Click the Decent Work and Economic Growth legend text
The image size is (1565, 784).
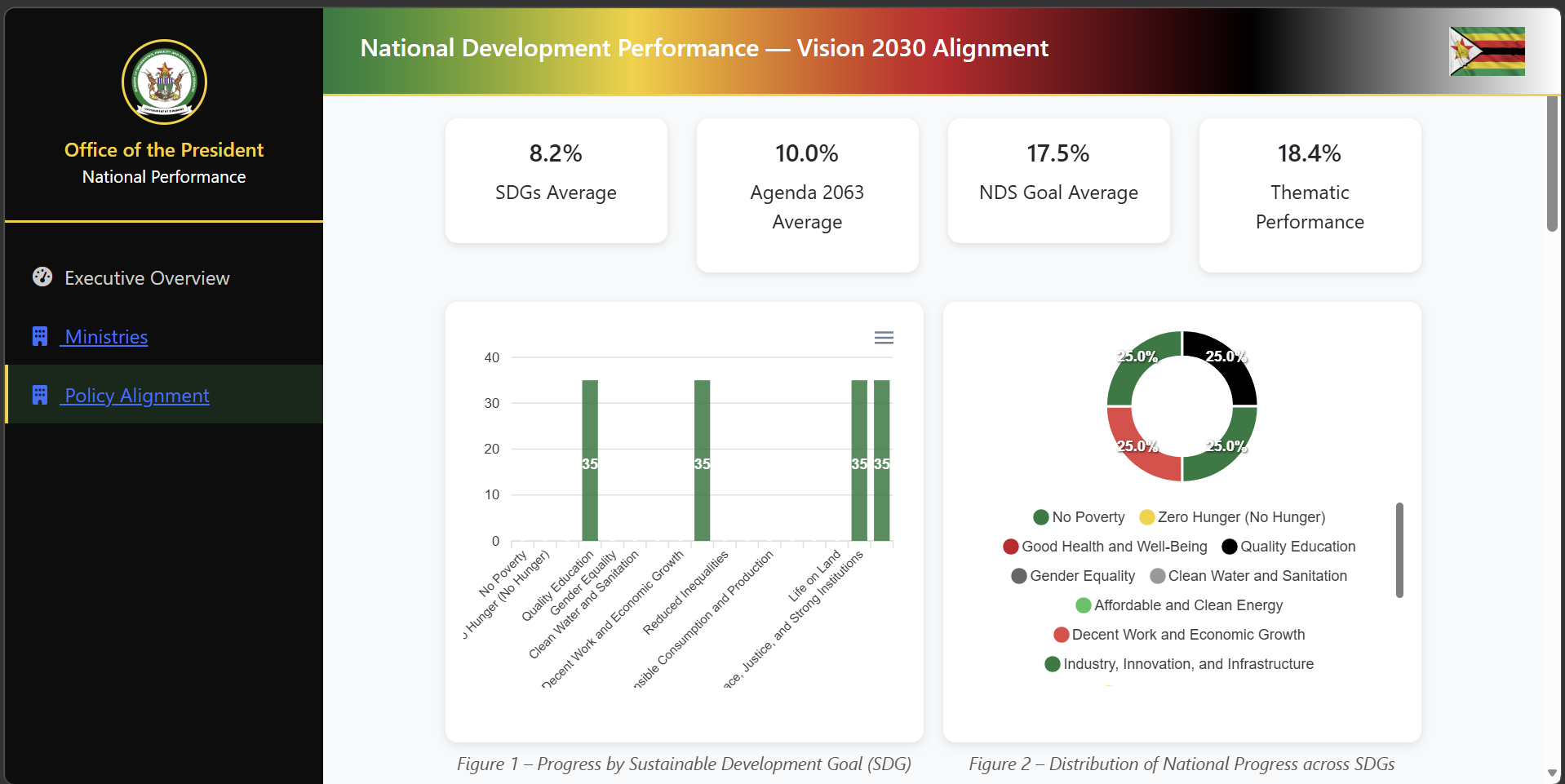(1187, 634)
